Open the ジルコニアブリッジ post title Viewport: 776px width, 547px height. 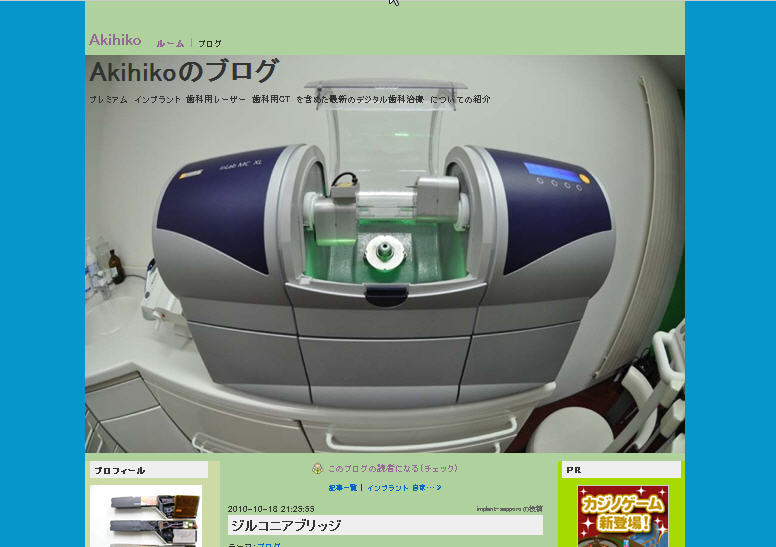coord(286,525)
